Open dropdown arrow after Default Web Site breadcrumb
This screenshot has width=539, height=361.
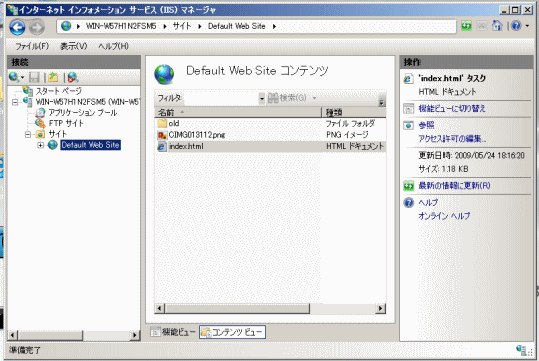point(274,26)
